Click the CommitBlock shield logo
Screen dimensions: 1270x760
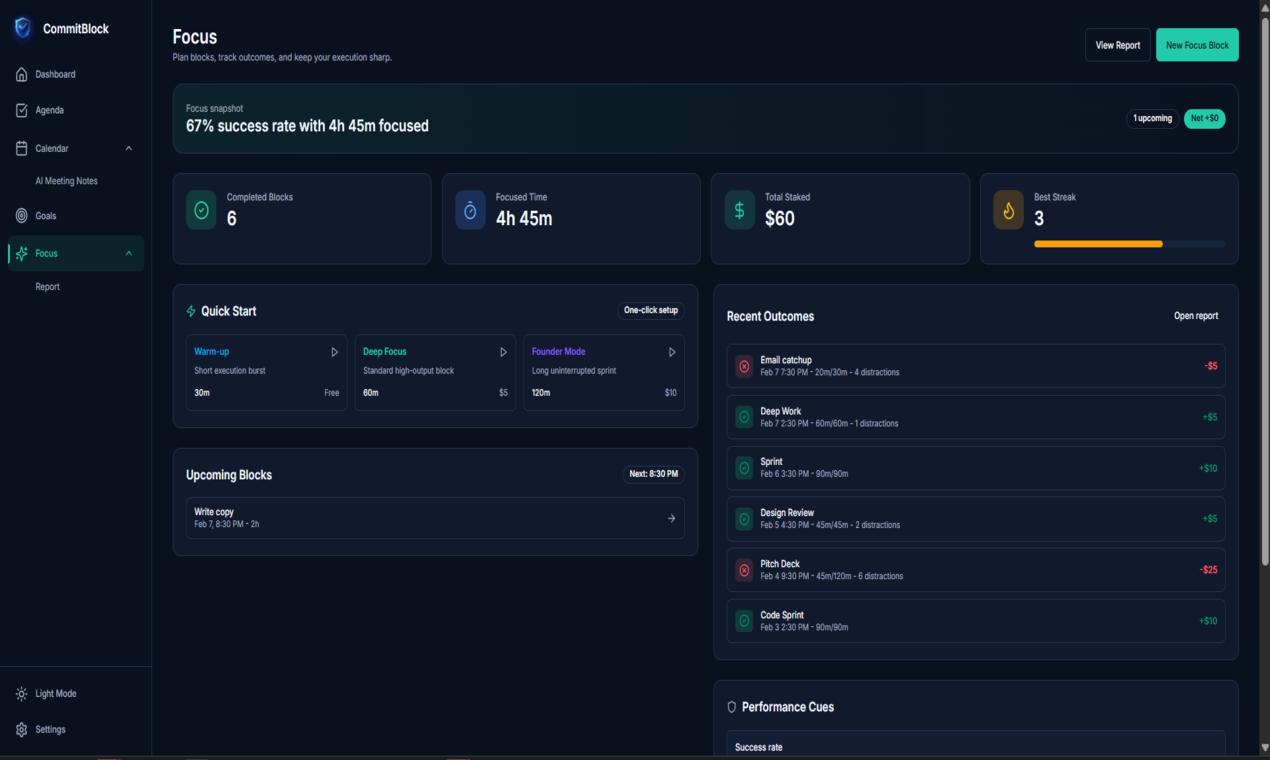pos(22,28)
